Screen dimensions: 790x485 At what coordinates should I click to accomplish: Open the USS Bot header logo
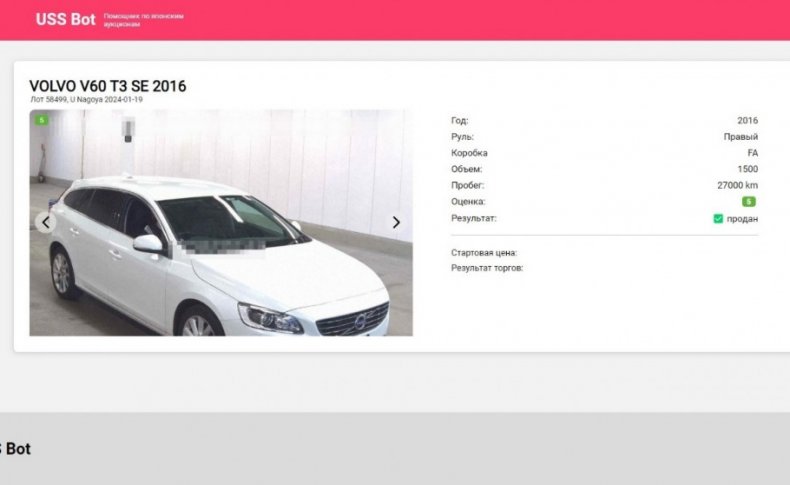tap(65, 19)
